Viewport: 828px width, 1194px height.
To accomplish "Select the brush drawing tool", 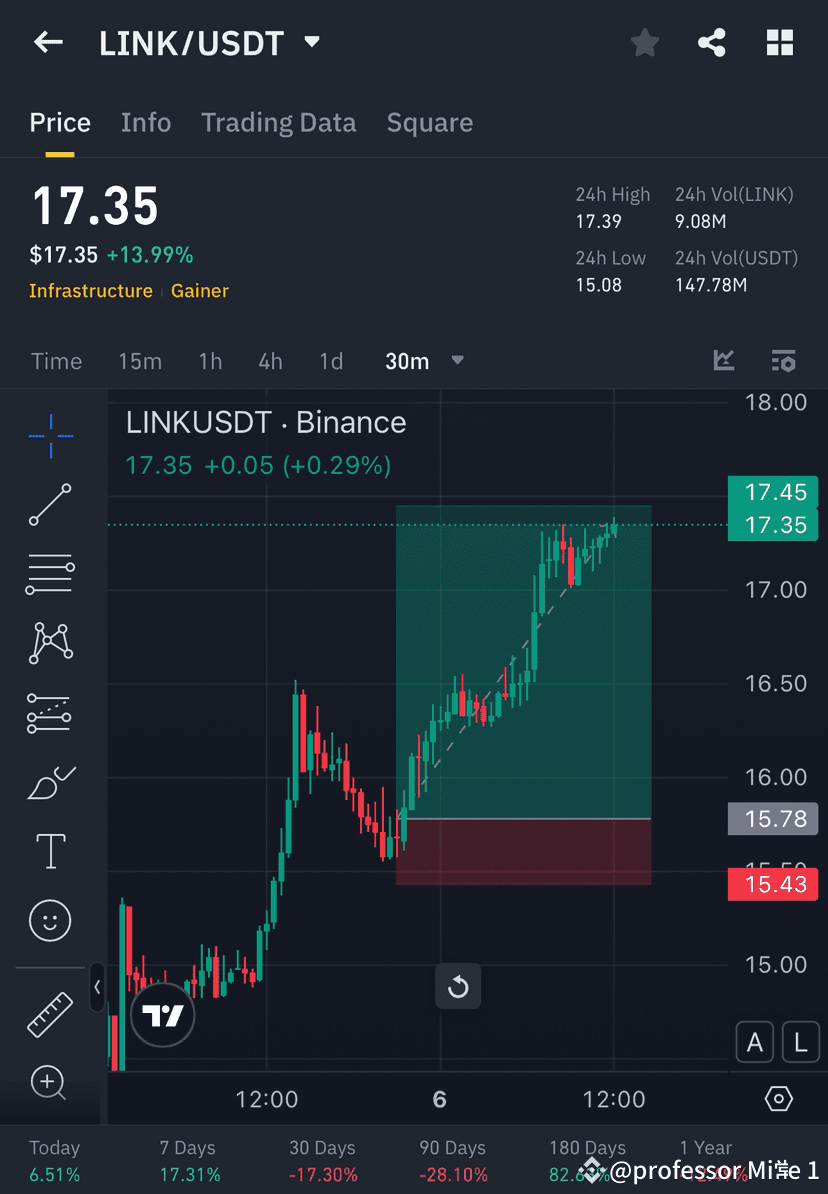I will (50, 782).
